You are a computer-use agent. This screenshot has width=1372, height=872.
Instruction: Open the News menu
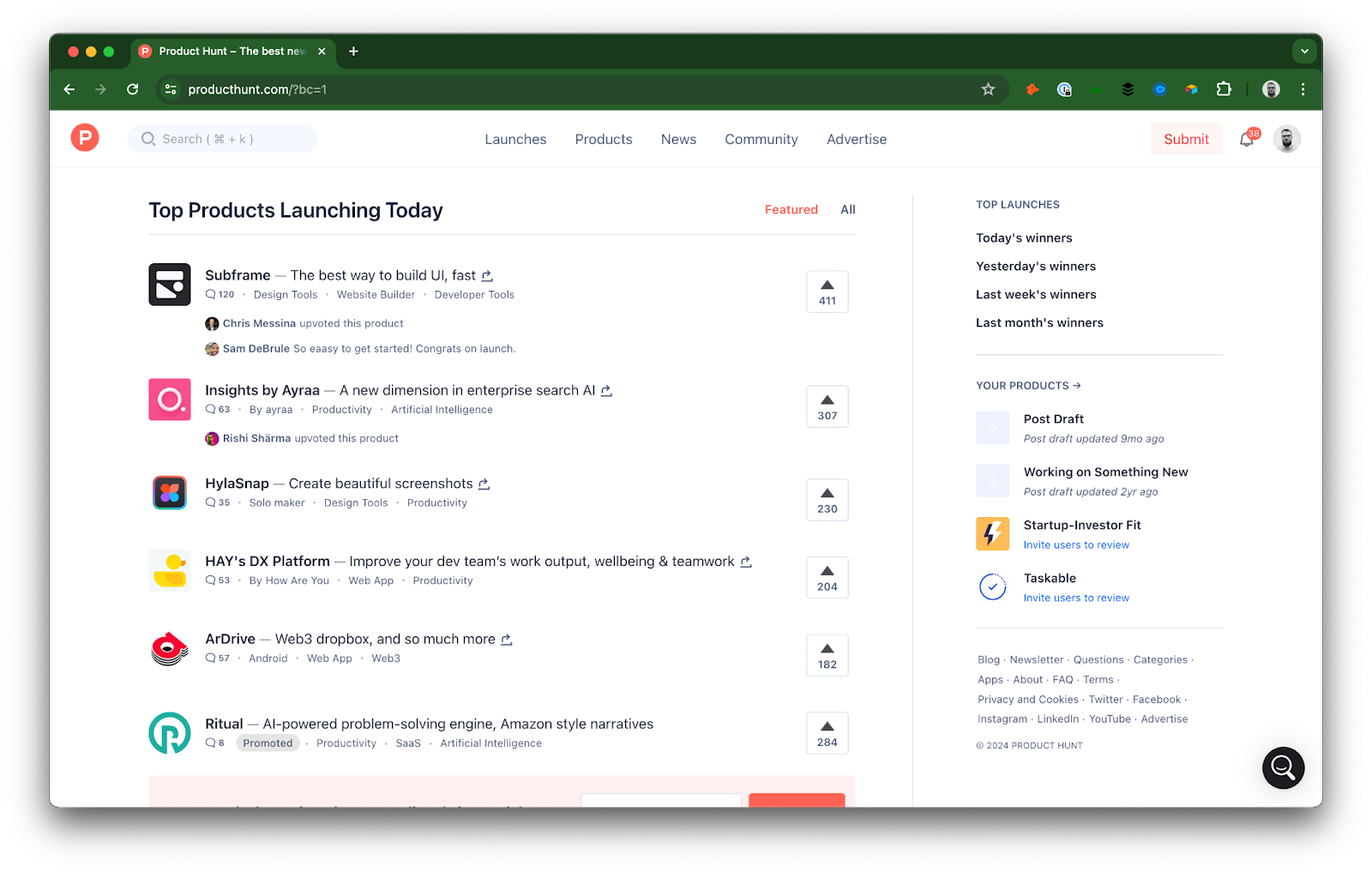tap(678, 139)
